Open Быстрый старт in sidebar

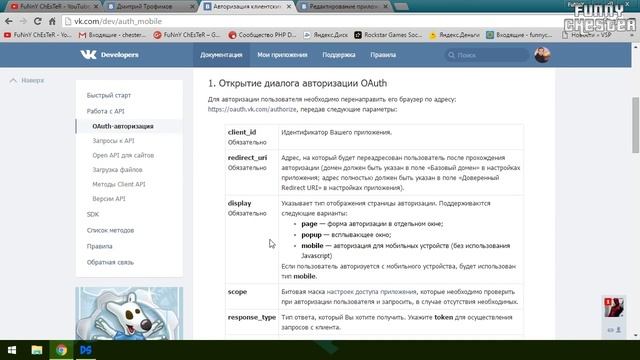(x=109, y=95)
